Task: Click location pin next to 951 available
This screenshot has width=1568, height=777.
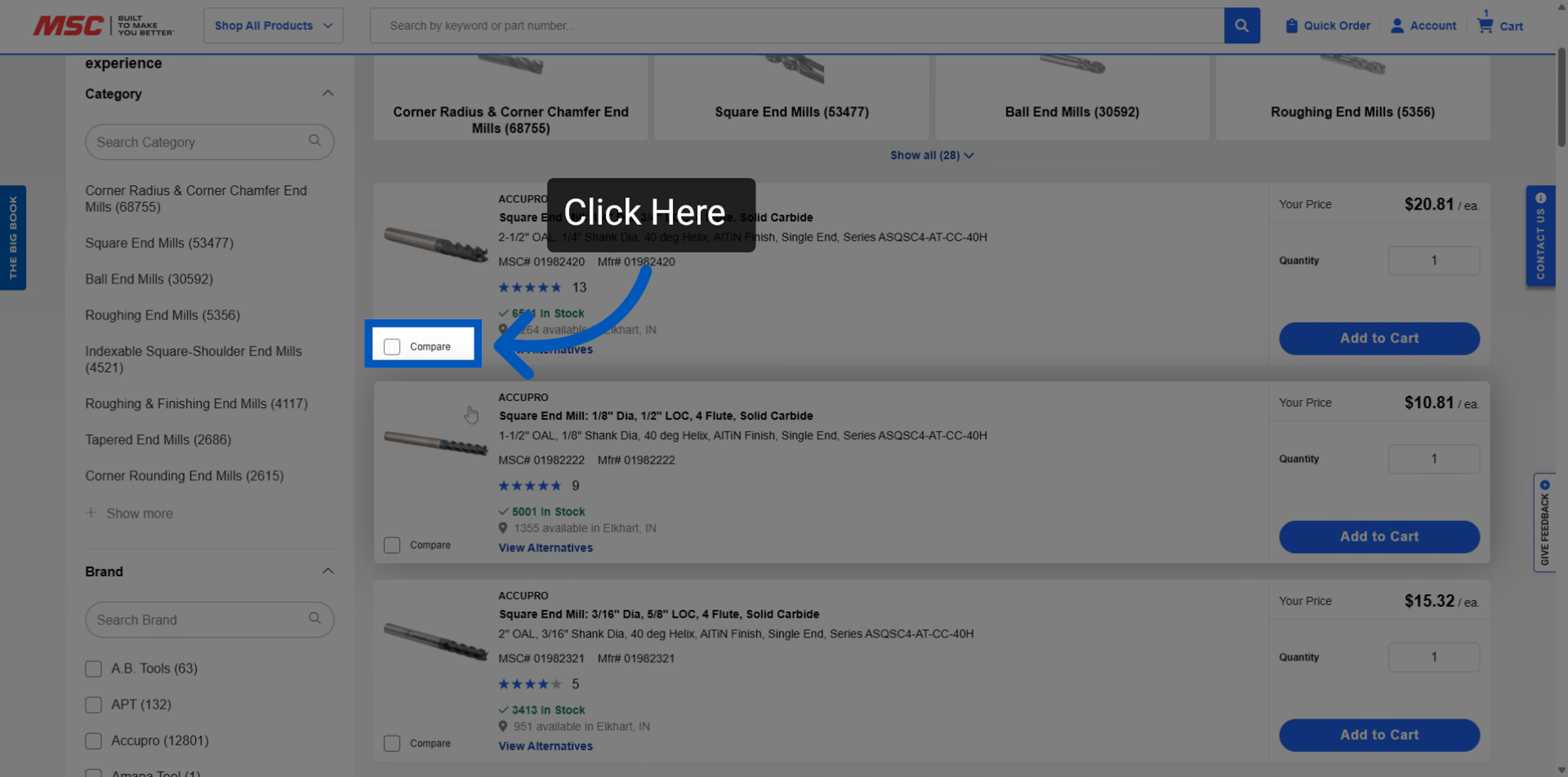Action: [x=502, y=726]
